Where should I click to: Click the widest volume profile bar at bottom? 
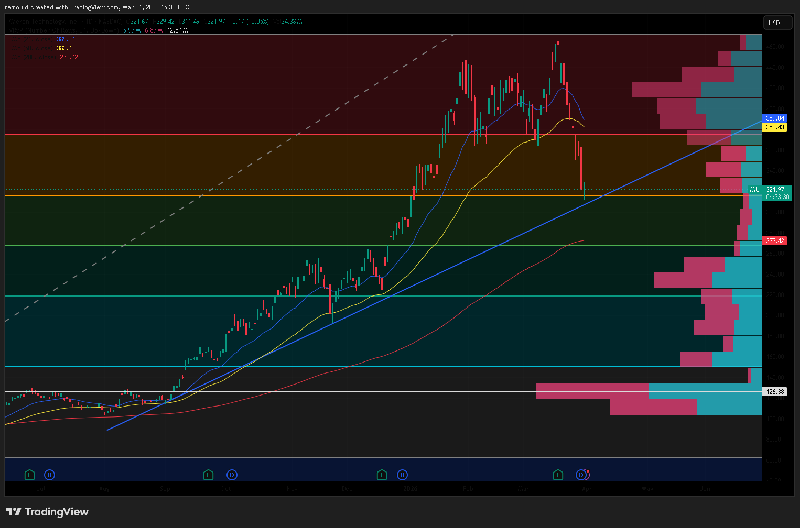pos(650,390)
